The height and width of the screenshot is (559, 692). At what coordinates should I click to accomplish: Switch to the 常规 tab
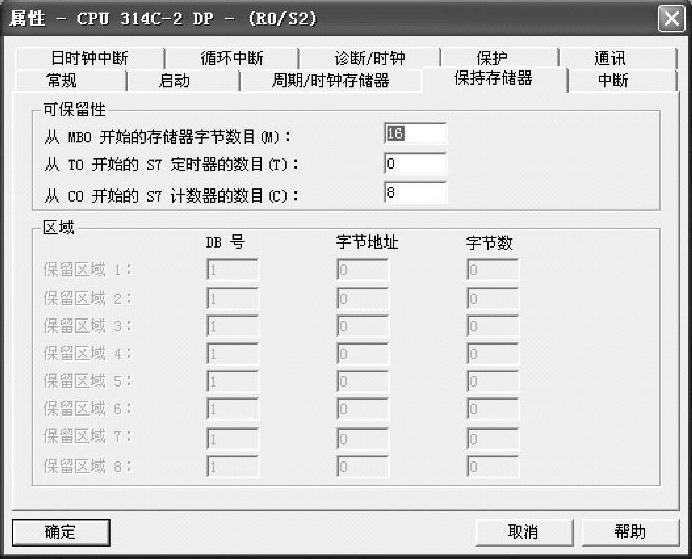point(61,80)
